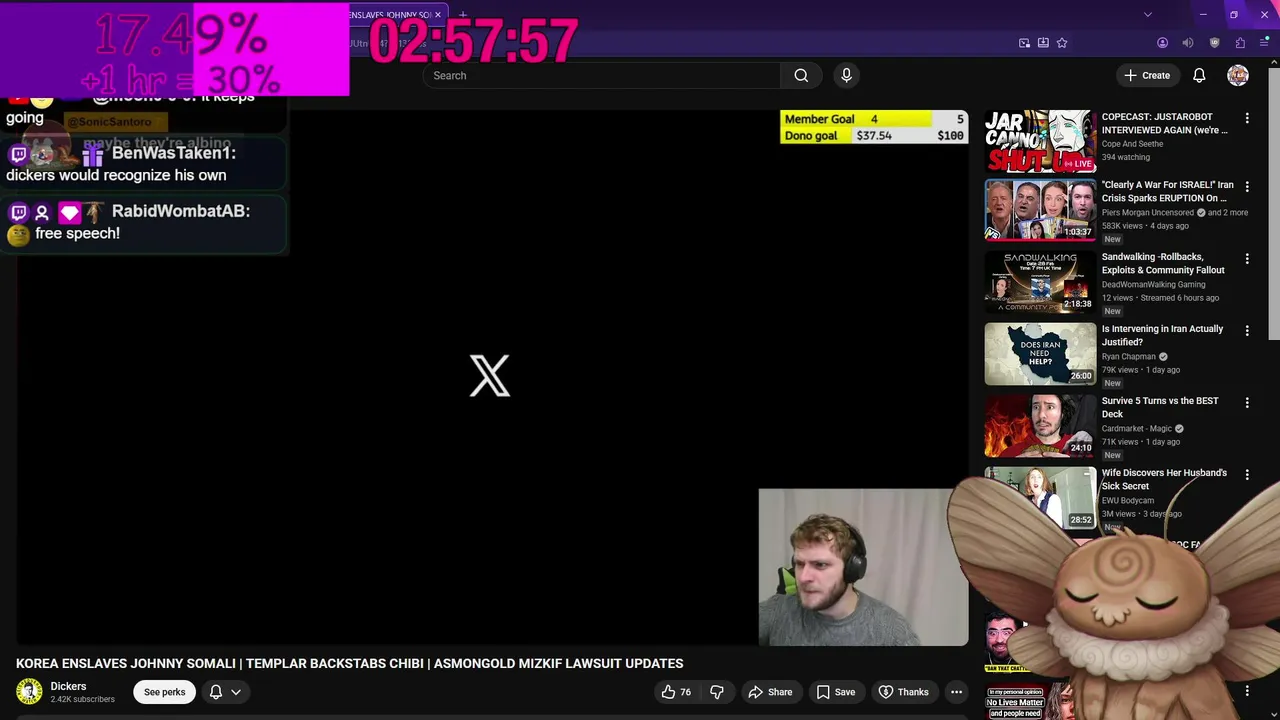Click channel name 'Ryan Chapman'
This screenshot has height=720, width=1280.
1129,356
